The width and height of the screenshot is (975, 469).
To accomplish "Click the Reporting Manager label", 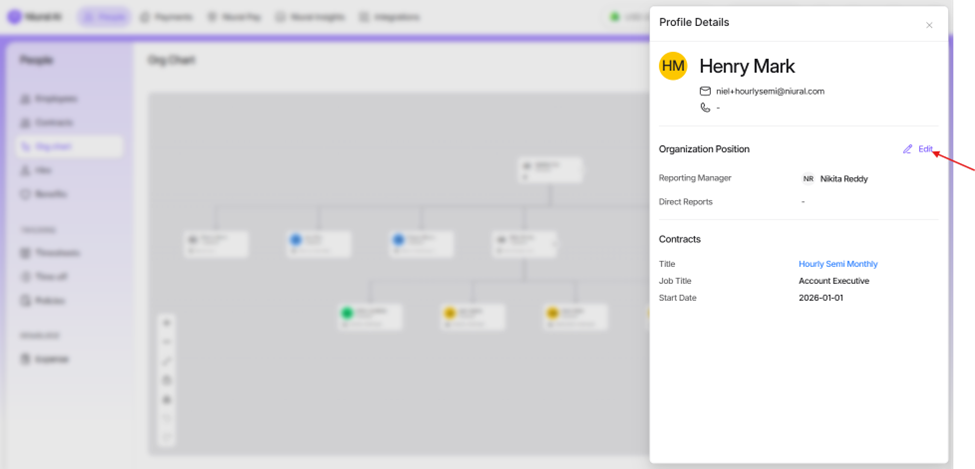I will (695, 178).
